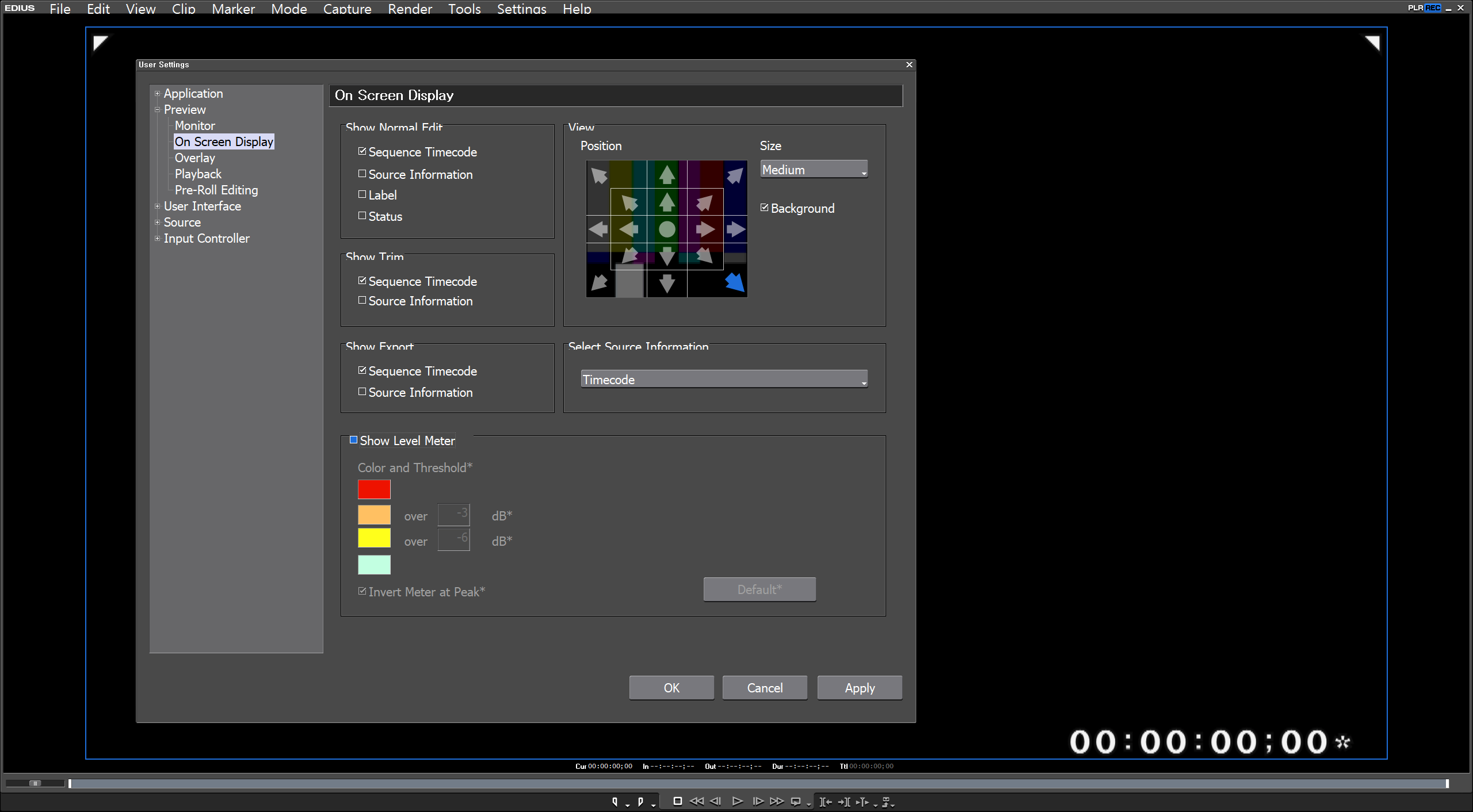Click the Previous Edit Point icon
This screenshot has width=1473, height=812.
pyautogui.click(x=825, y=802)
